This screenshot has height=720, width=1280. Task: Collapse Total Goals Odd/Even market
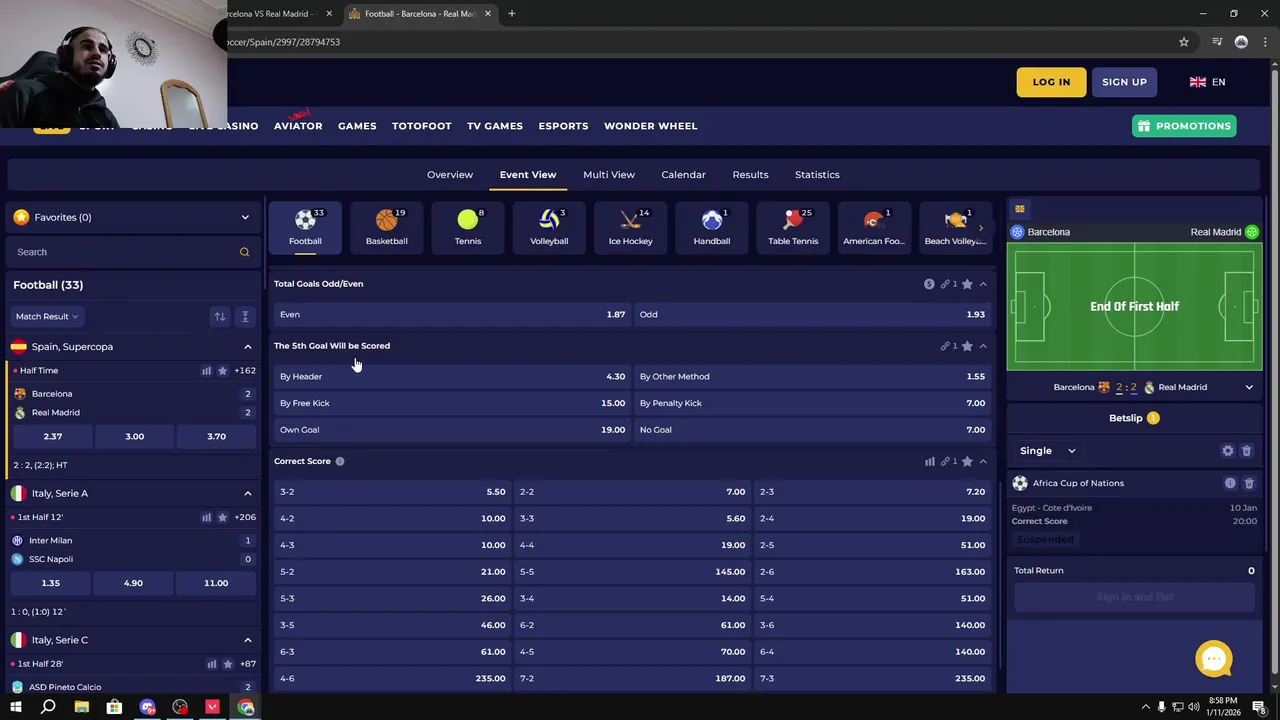[x=983, y=284]
